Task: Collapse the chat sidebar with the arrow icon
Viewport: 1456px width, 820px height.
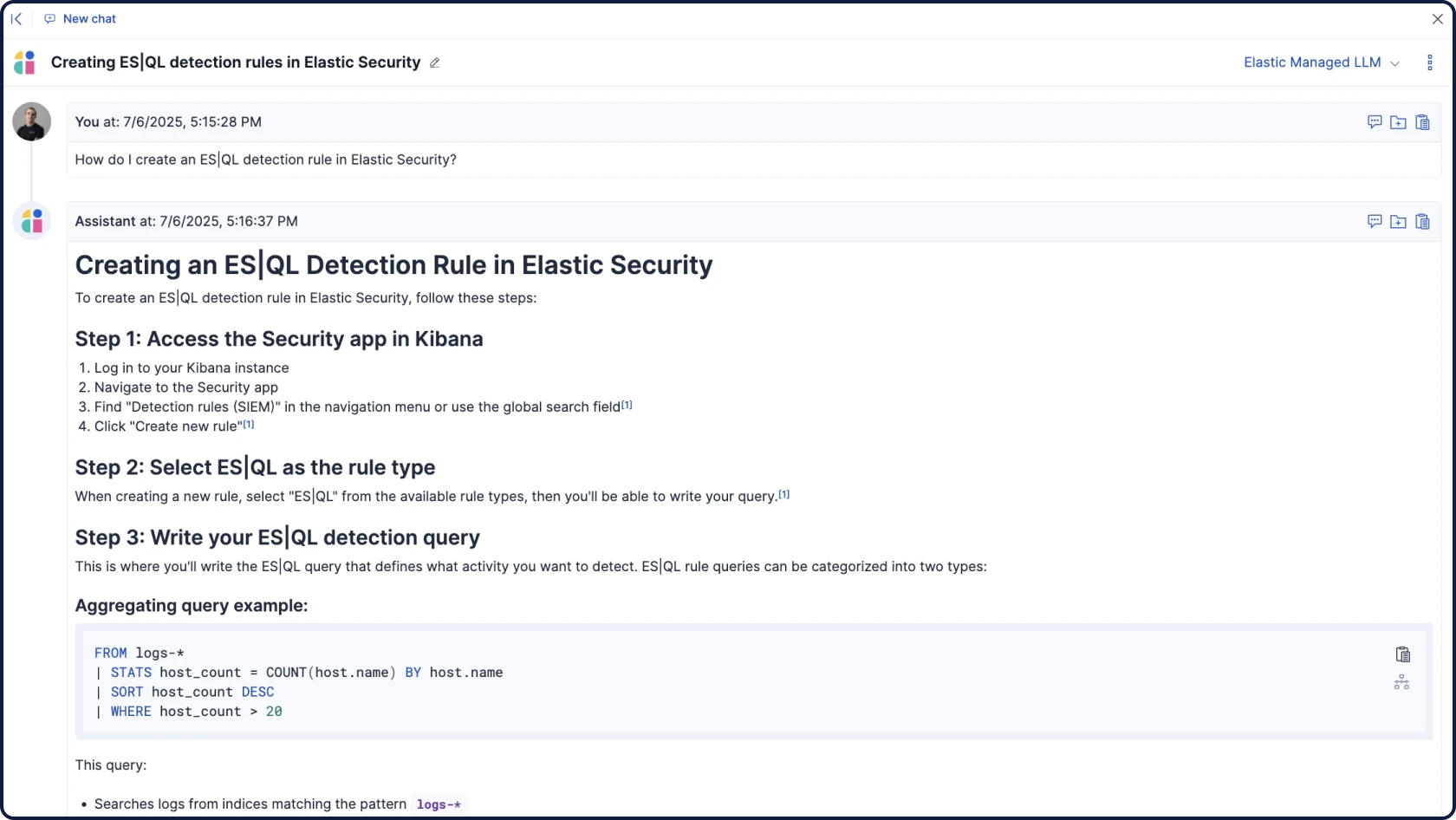Action: (16, 19)
